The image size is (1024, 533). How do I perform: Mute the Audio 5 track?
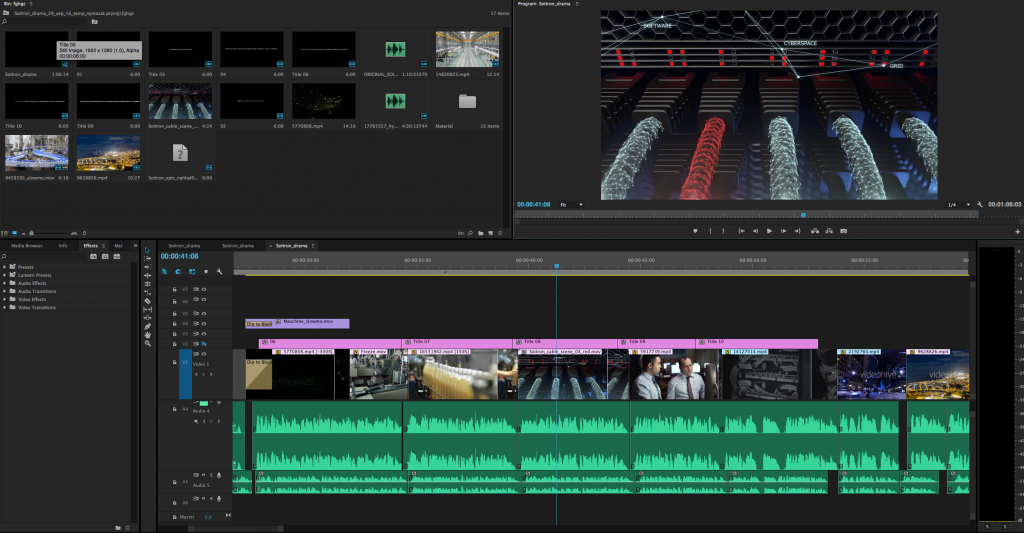pyautogui.click(x=204, y=475)
